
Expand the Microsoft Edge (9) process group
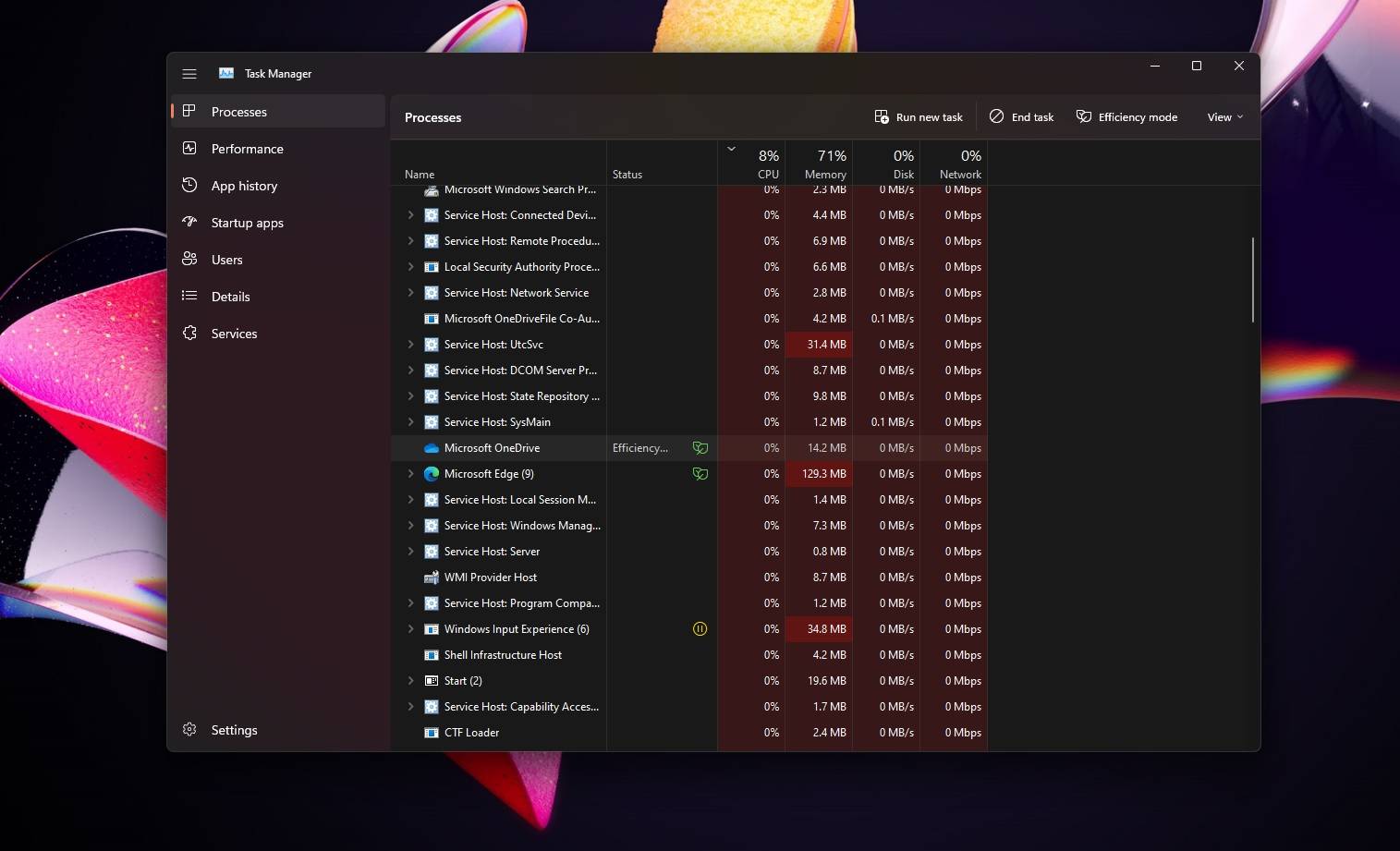(x=411, y=473)
